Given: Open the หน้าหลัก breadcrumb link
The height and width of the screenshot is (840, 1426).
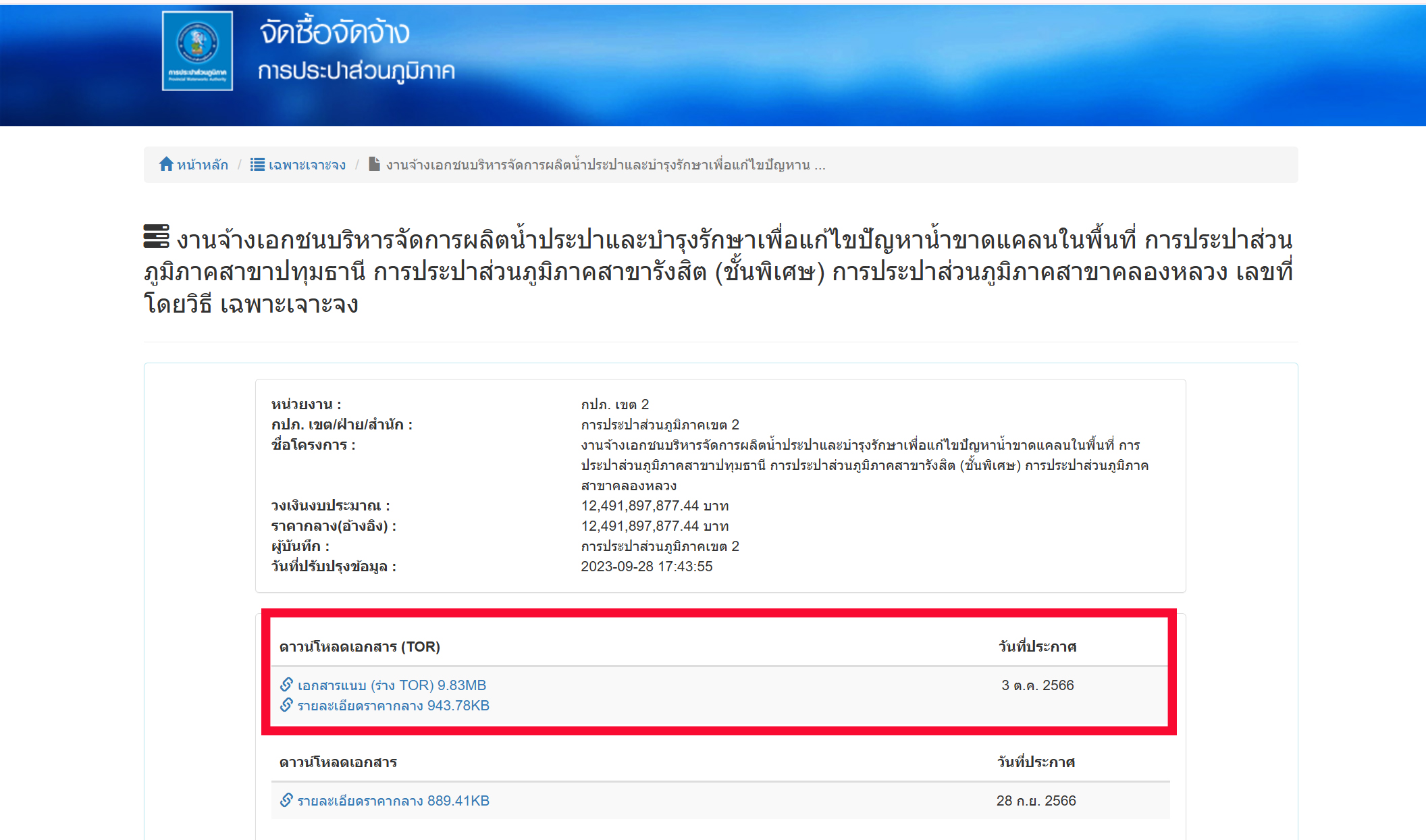Looking at the screenshot, I should coord(202,165).
